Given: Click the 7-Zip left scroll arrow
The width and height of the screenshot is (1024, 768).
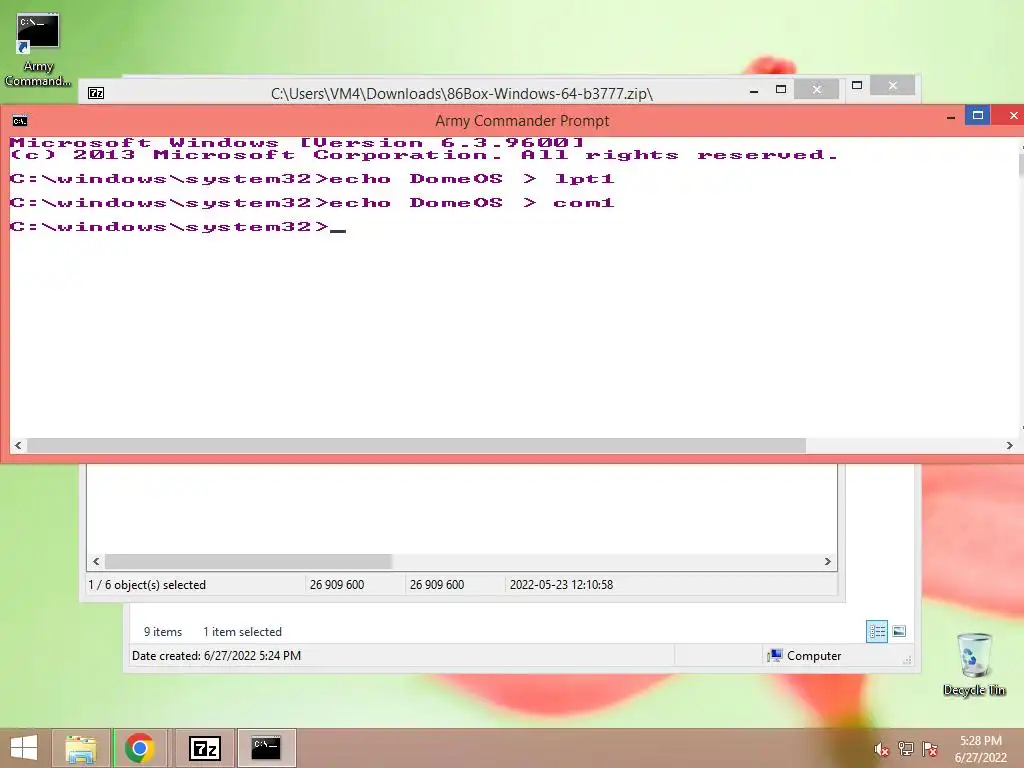Looking at the screenshot, I should coord(97,562).
